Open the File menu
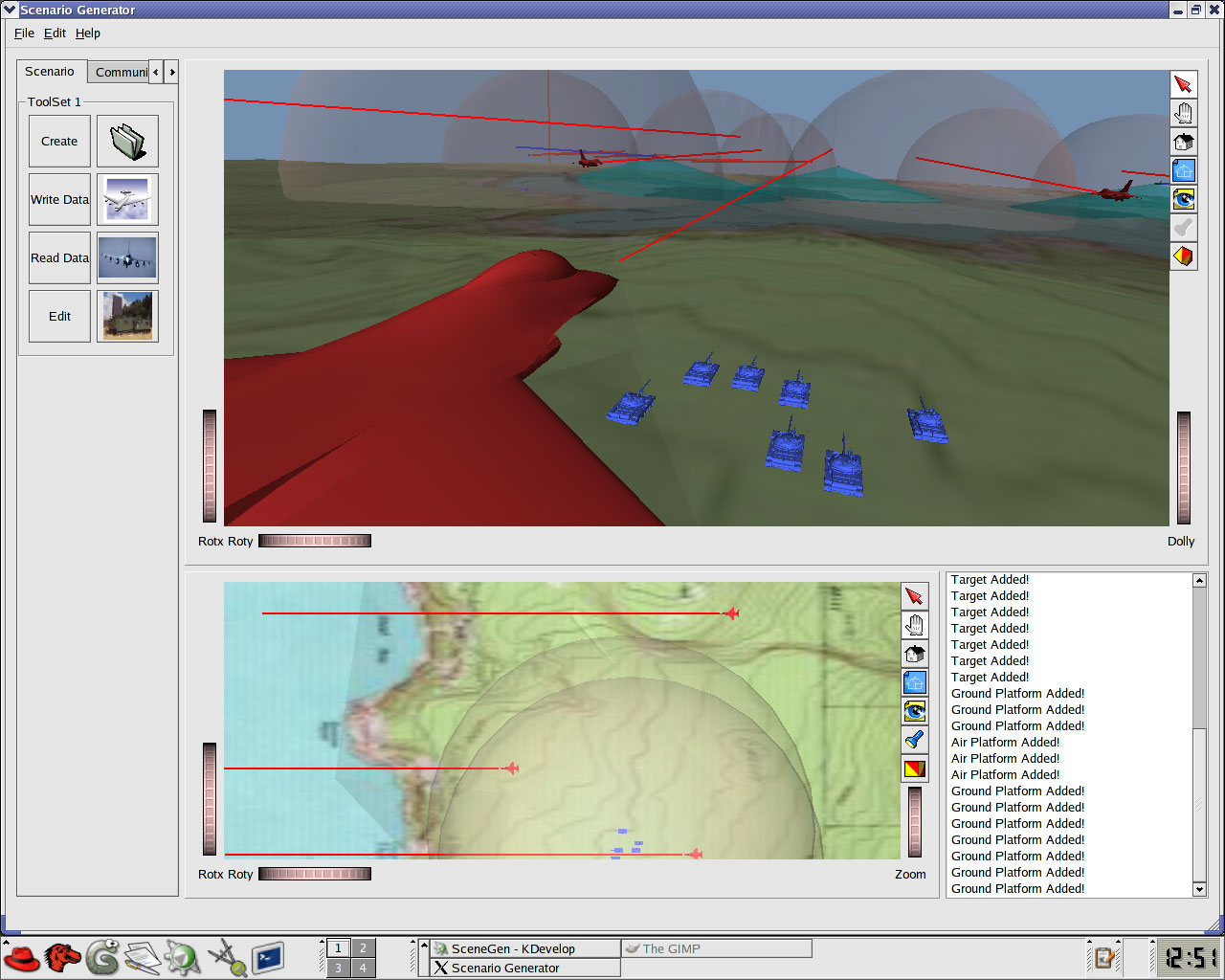Viewport: 1225px width, 980px height. (x=24, y=33)
